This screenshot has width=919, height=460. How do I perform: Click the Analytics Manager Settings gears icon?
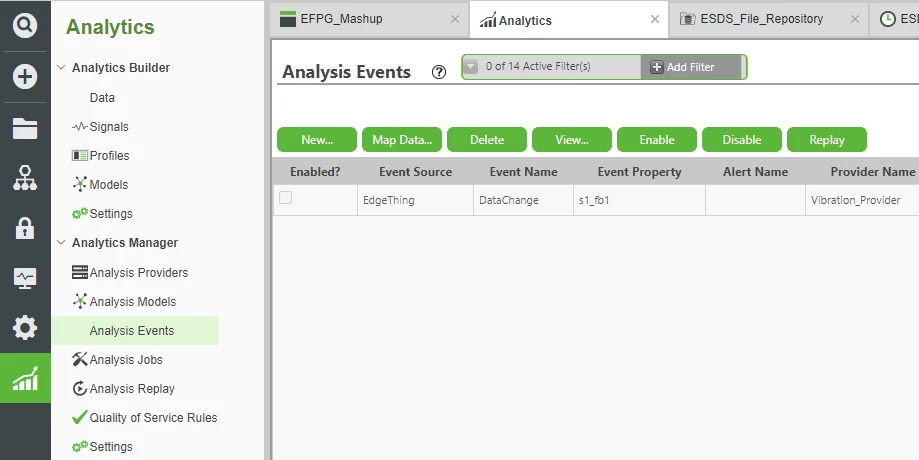tap(80, 447)
